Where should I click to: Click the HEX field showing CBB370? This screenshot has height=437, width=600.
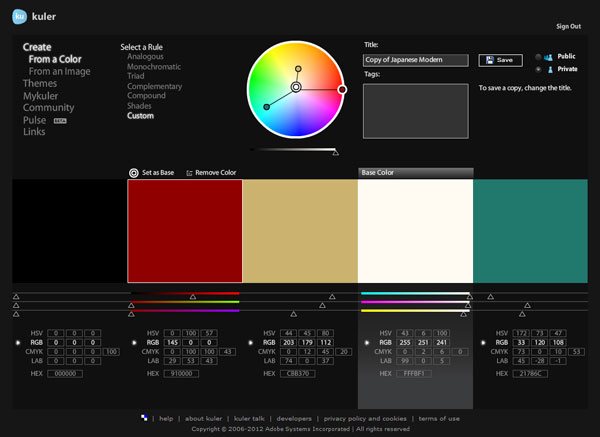(x=297, y=373)
